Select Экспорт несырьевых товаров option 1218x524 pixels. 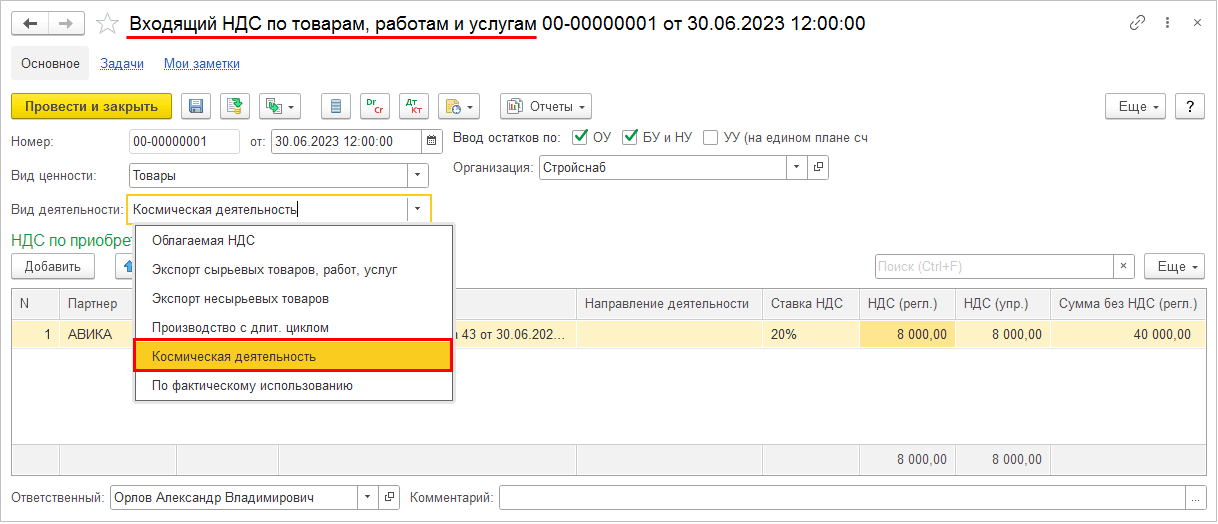pyautogui.click(x=294, y=298)
